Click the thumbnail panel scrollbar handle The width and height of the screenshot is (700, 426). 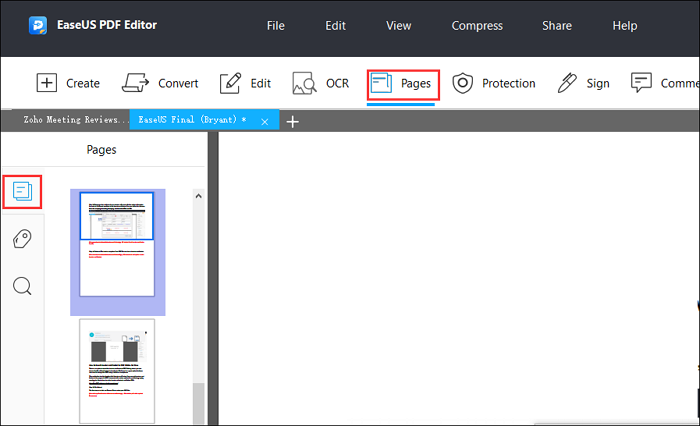pyautogui.click(x=199, y=403)
